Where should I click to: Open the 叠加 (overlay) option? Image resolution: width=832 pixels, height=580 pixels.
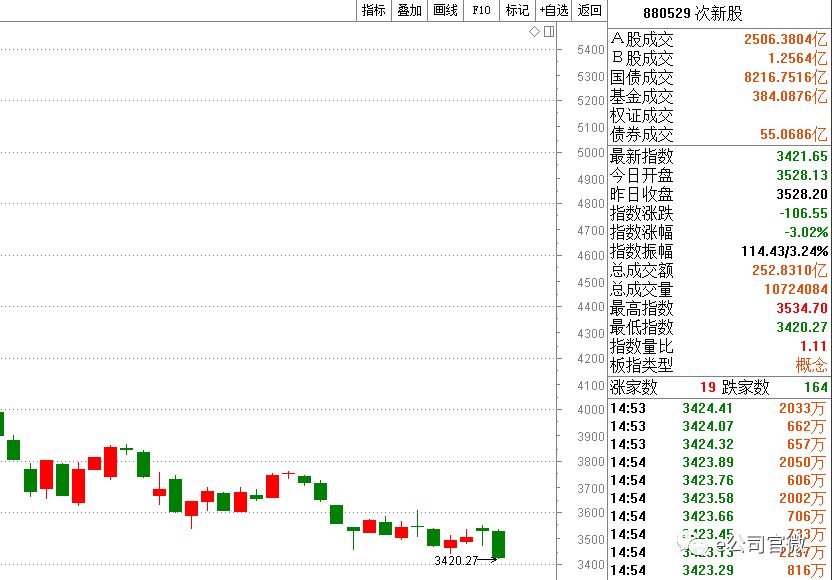click(409, 10)
